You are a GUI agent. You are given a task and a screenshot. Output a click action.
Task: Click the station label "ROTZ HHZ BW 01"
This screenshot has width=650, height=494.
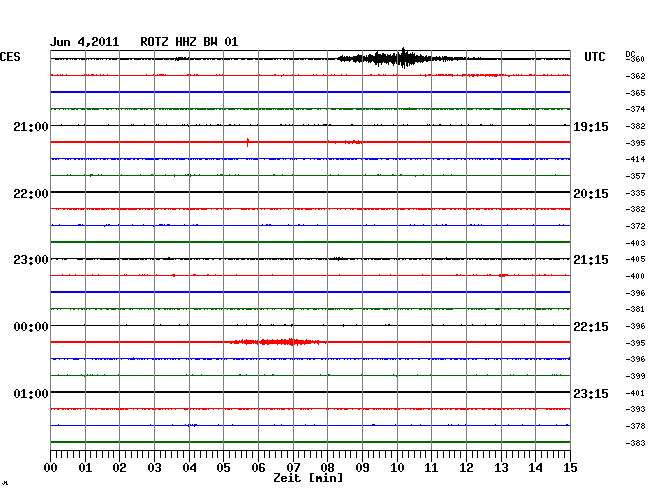189,42
